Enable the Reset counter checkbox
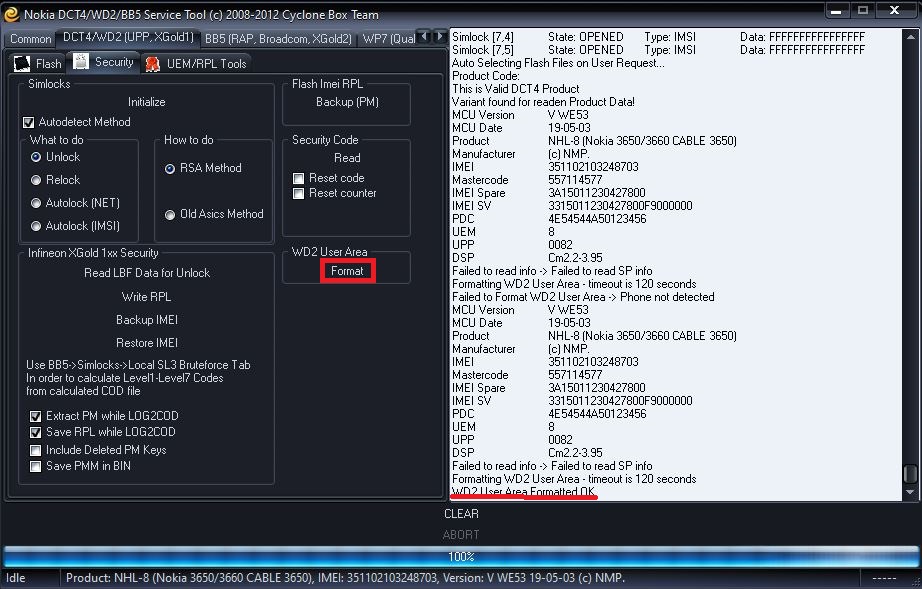The image size is (922, 589). (298, 193)
